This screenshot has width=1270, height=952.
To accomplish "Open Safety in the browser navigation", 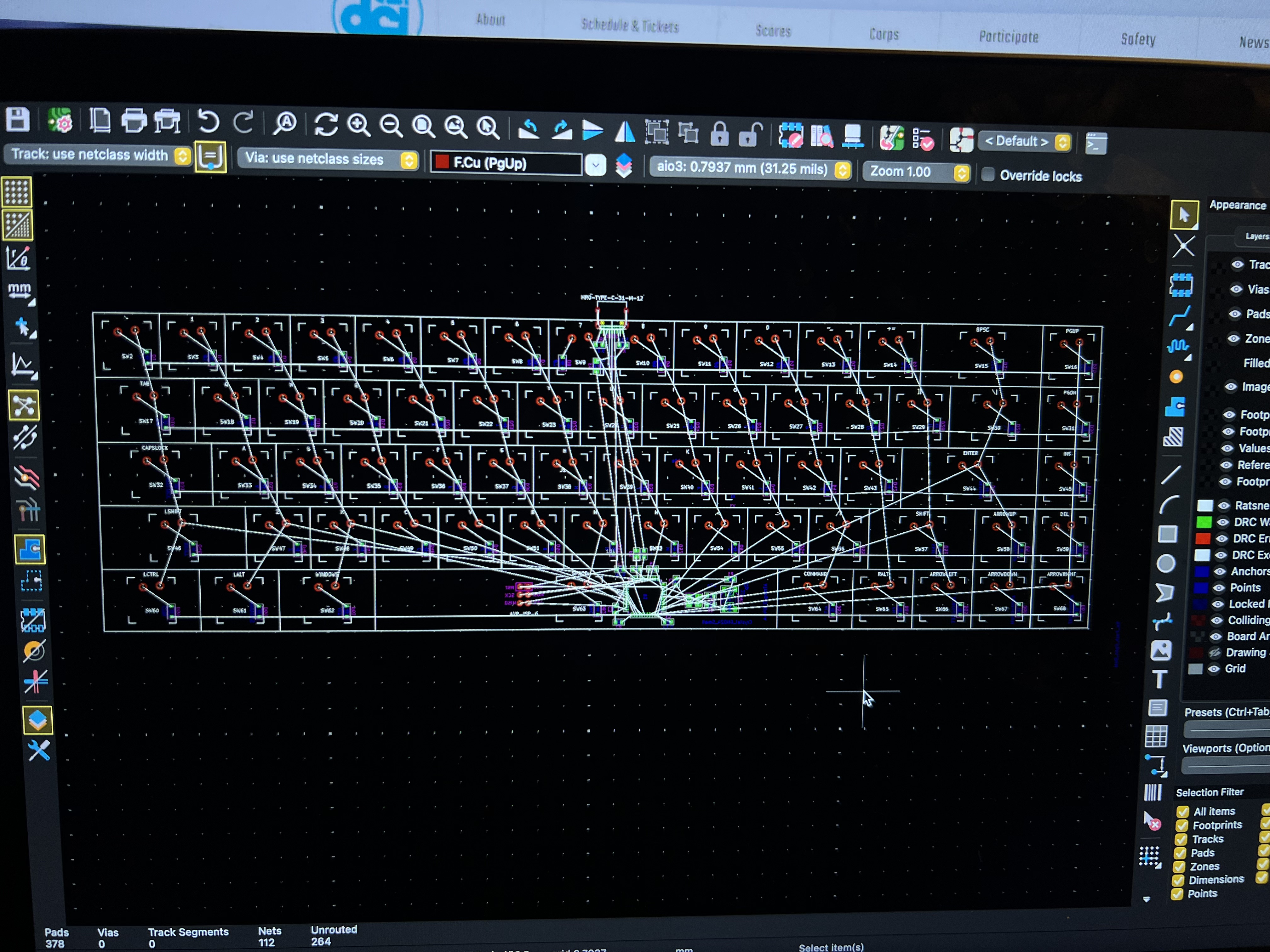I will (x=1139, y=40).
